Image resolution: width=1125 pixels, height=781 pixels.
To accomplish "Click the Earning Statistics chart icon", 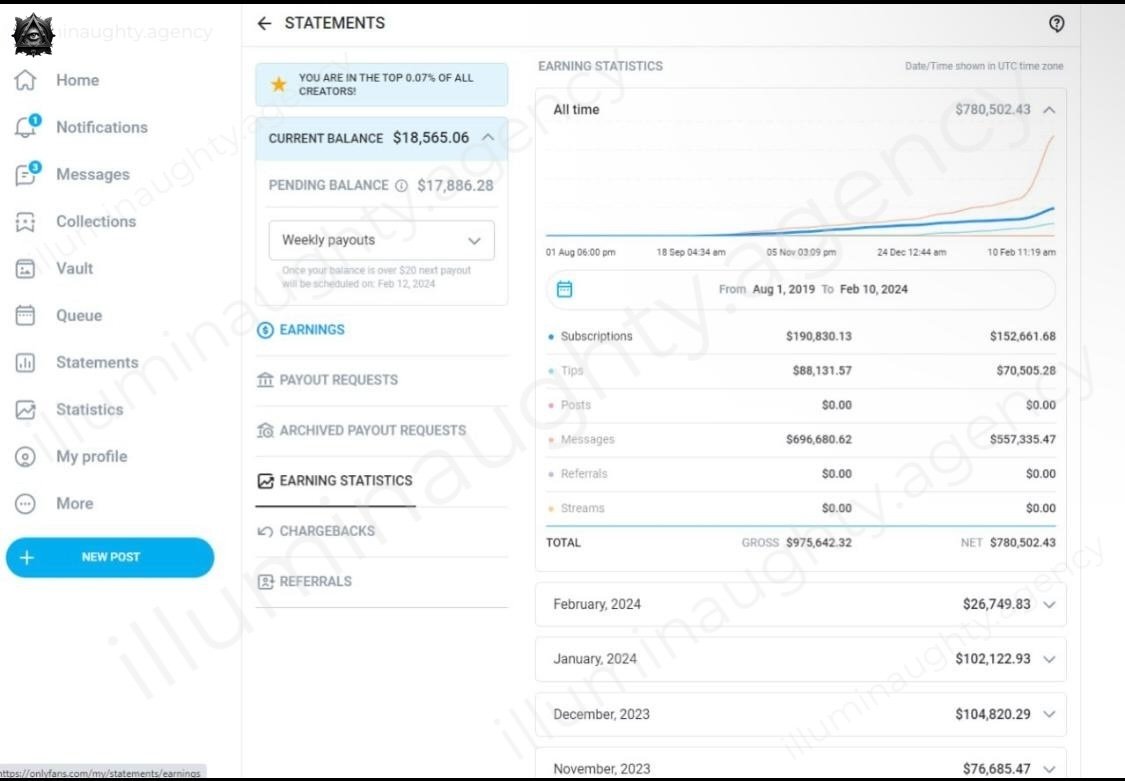I will (x=265, y=481).
